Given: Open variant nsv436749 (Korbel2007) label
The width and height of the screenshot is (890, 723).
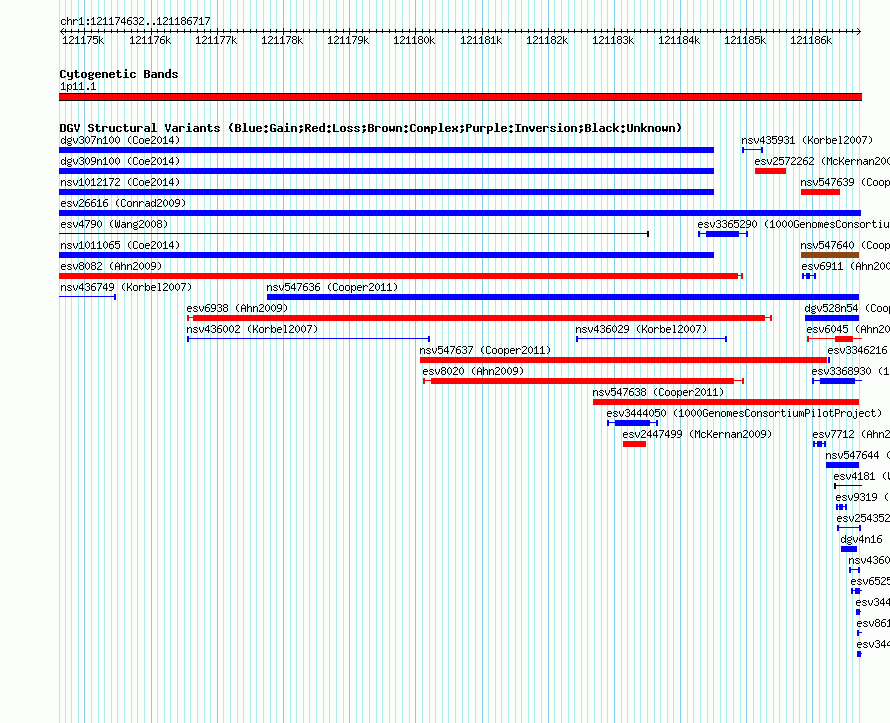Looking at the screenshot, I should click(x=126, y=287).
